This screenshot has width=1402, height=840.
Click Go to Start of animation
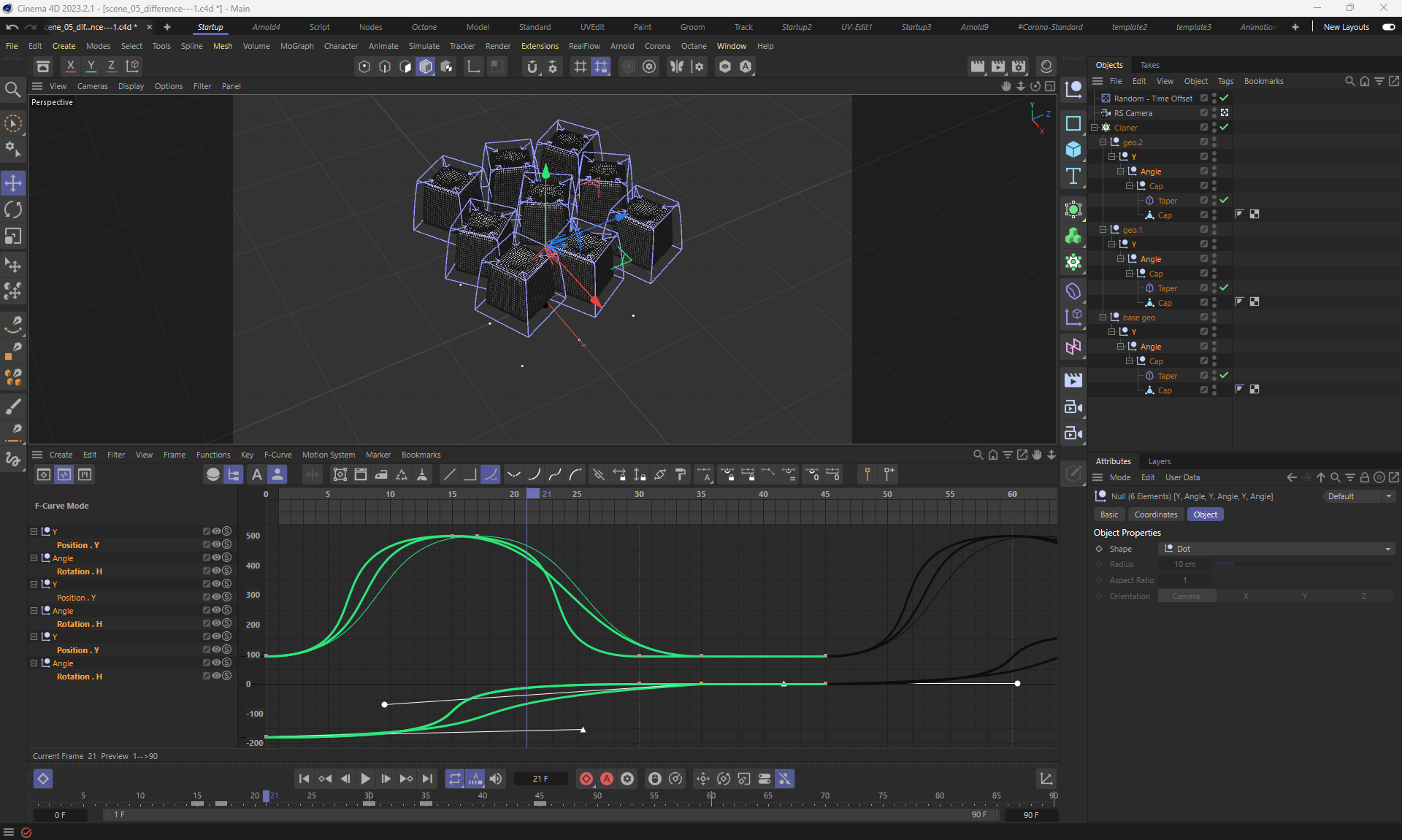[304, 779]
